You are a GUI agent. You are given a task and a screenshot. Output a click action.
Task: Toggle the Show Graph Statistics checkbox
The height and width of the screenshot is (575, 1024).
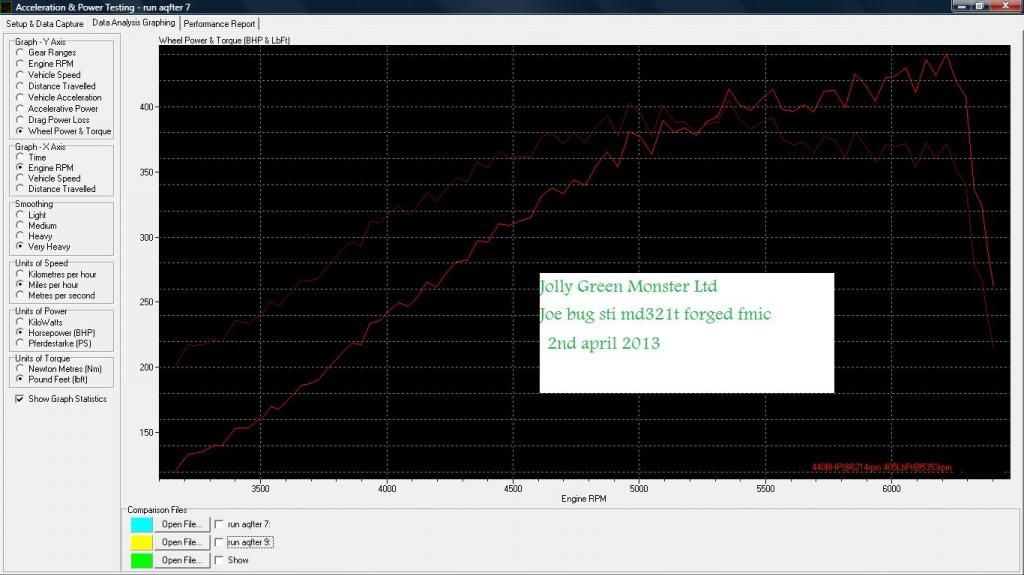pos(21,399)
